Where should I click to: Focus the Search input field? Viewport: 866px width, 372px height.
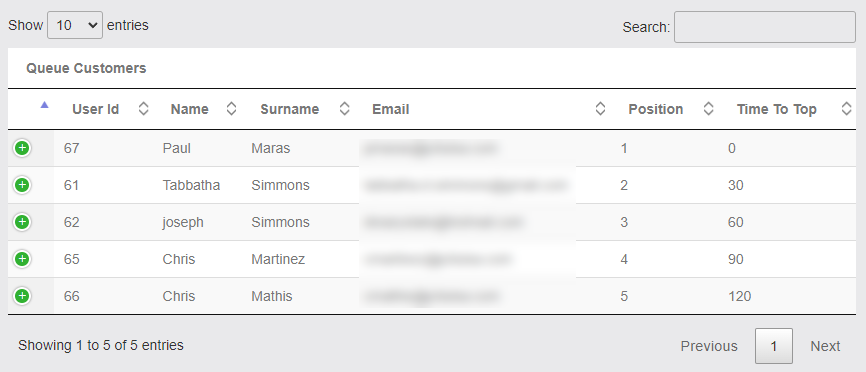pos(765,27)
